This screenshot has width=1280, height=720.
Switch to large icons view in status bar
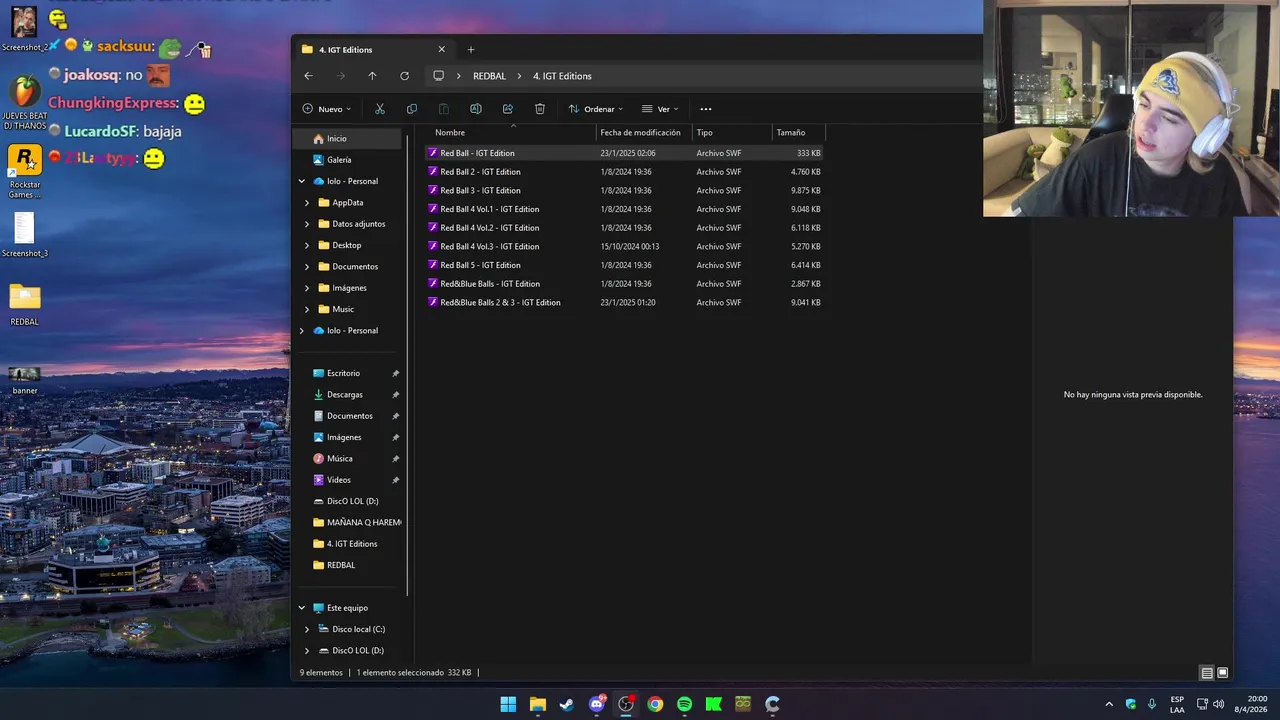point(1222,673)
